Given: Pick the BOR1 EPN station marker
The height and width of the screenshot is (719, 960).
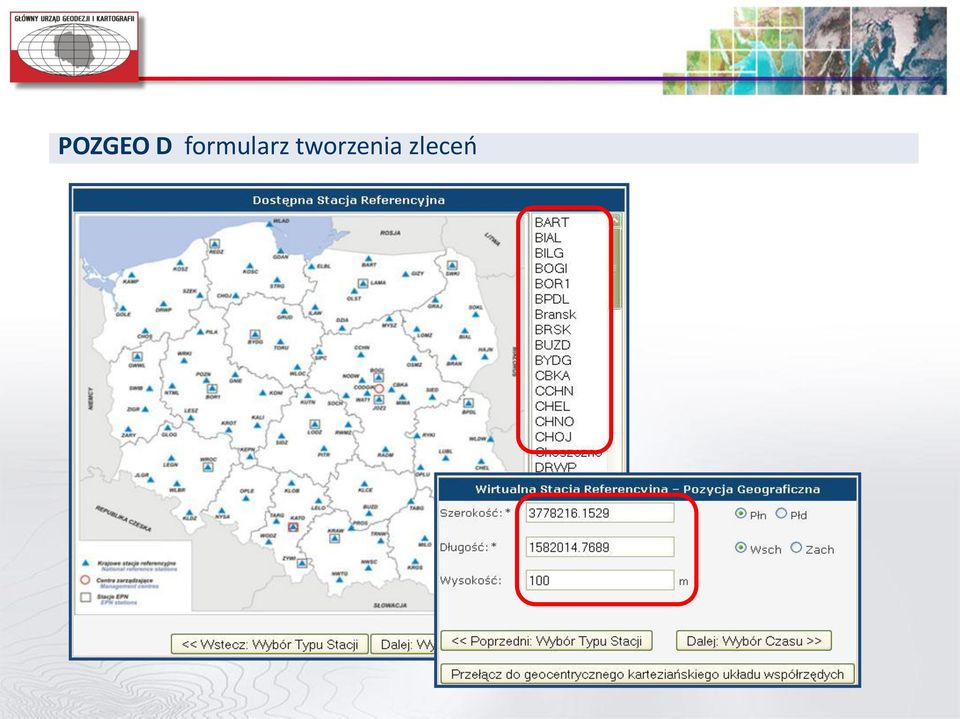Looking at the screenshot, I should click(212, 388).
